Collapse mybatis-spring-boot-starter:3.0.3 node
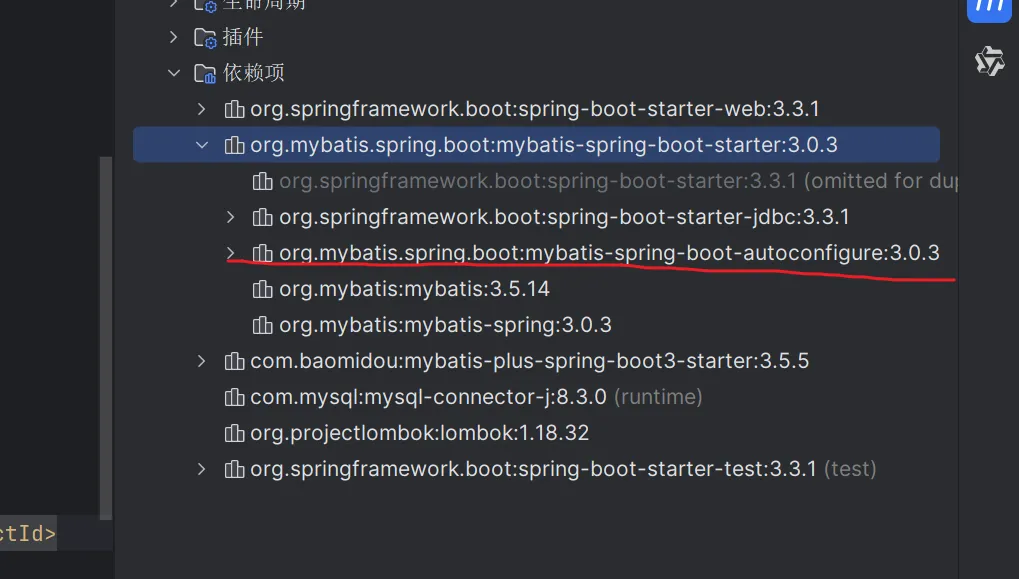The image size is (1019, 579). [x=202, y=145]
